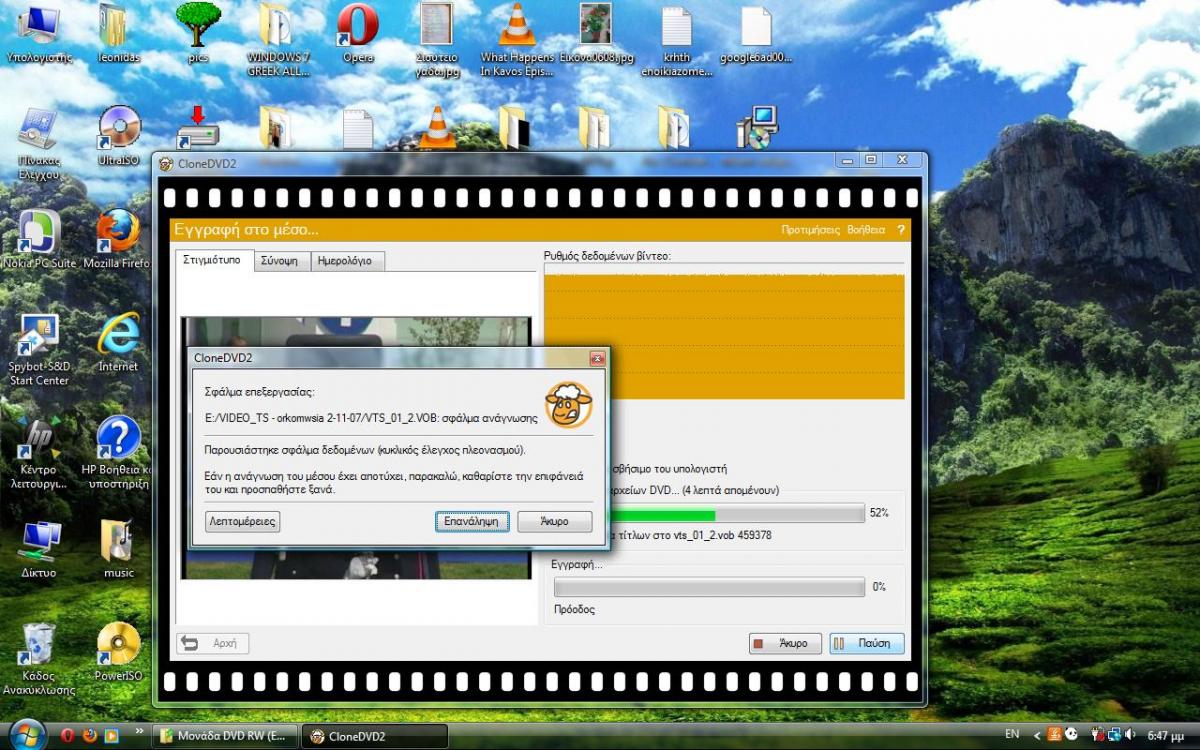Switch to Μονάδα DVD RW taskbar window

[x=224, y=736]
